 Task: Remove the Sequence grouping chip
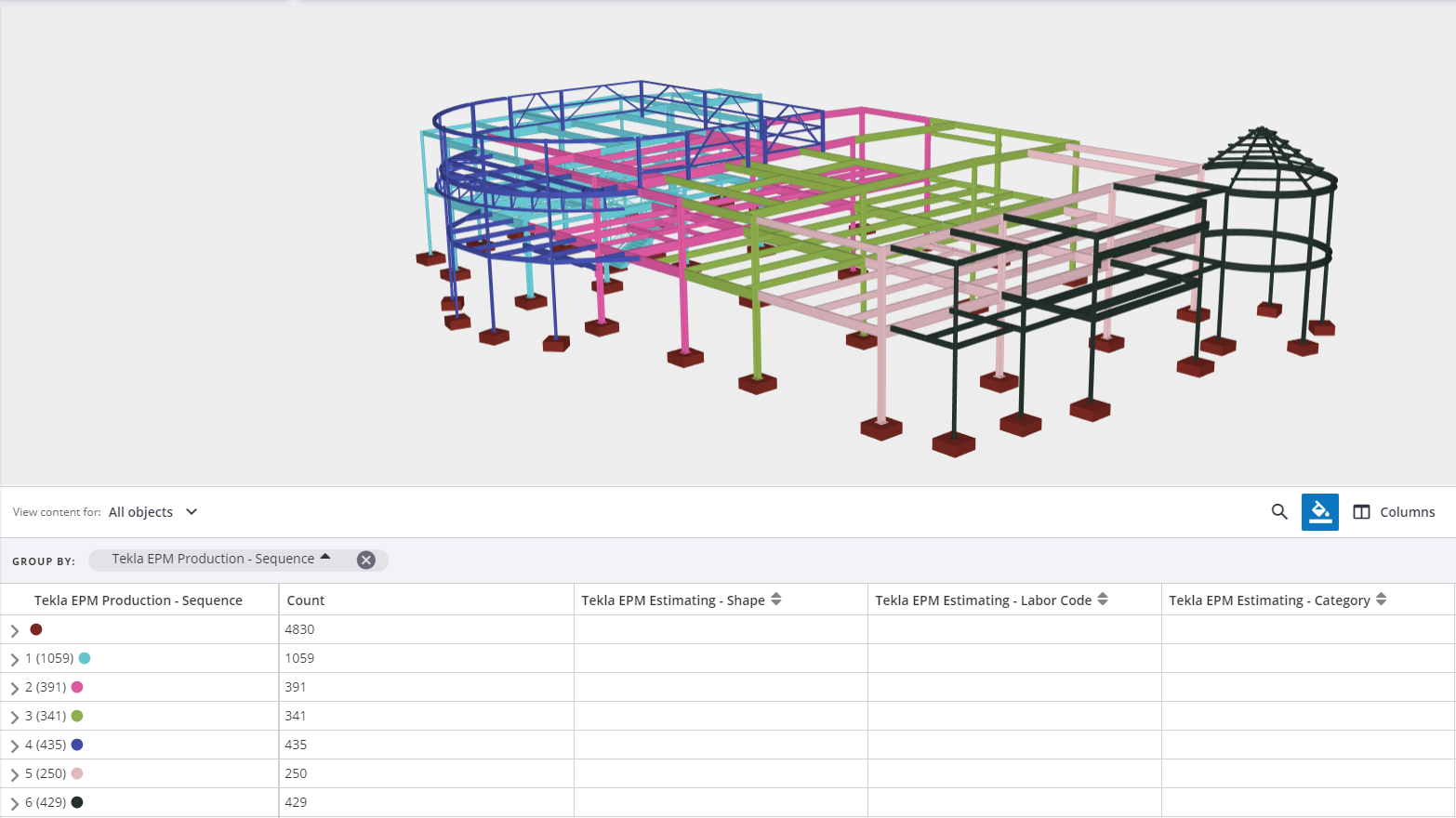(x=366, y=560)
